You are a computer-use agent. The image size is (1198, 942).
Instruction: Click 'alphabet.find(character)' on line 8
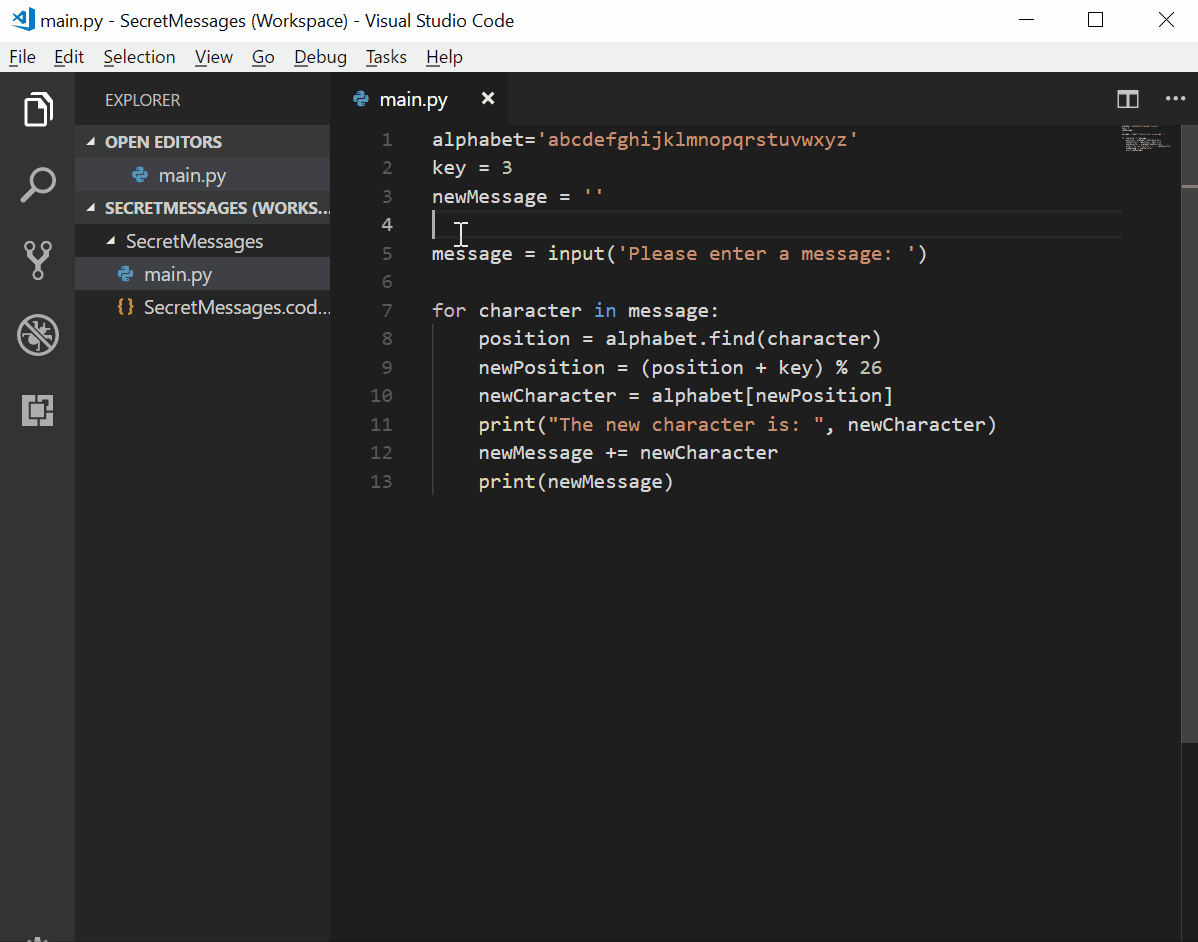point(743,338)
